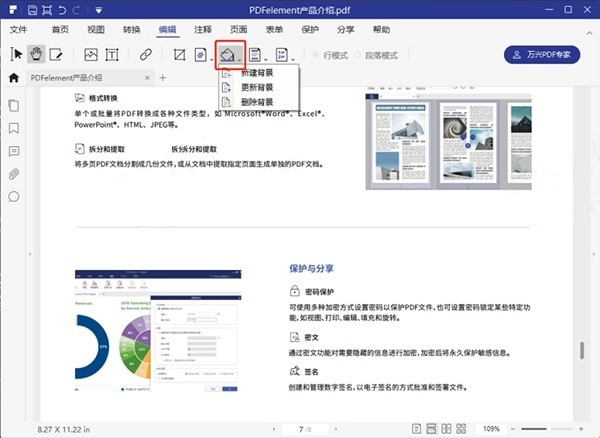Click the edit text tool icon
The image size is (600, 438).
(x=57, y=54)
